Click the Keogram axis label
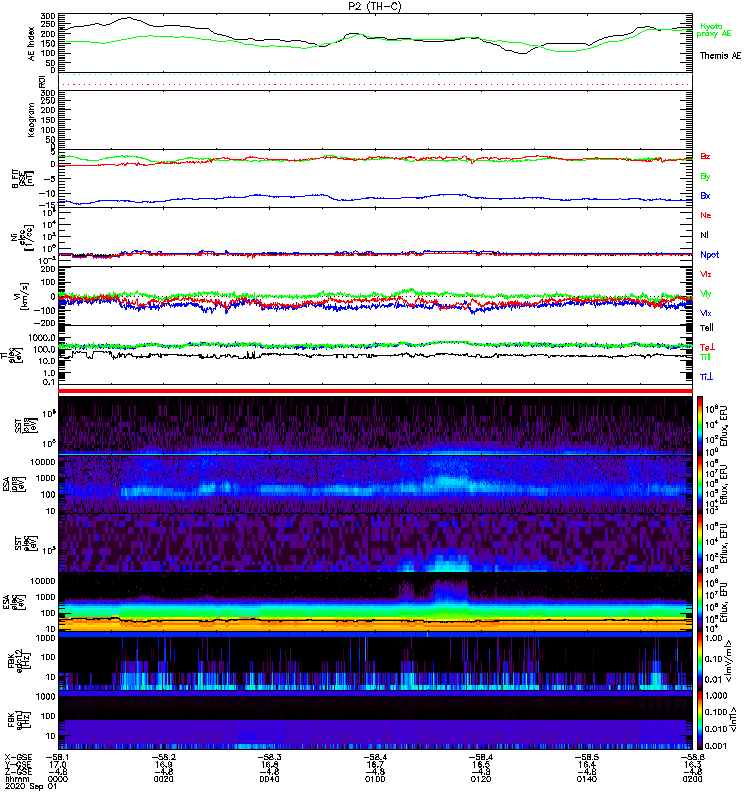750x800 pixels. click(32, 119)
